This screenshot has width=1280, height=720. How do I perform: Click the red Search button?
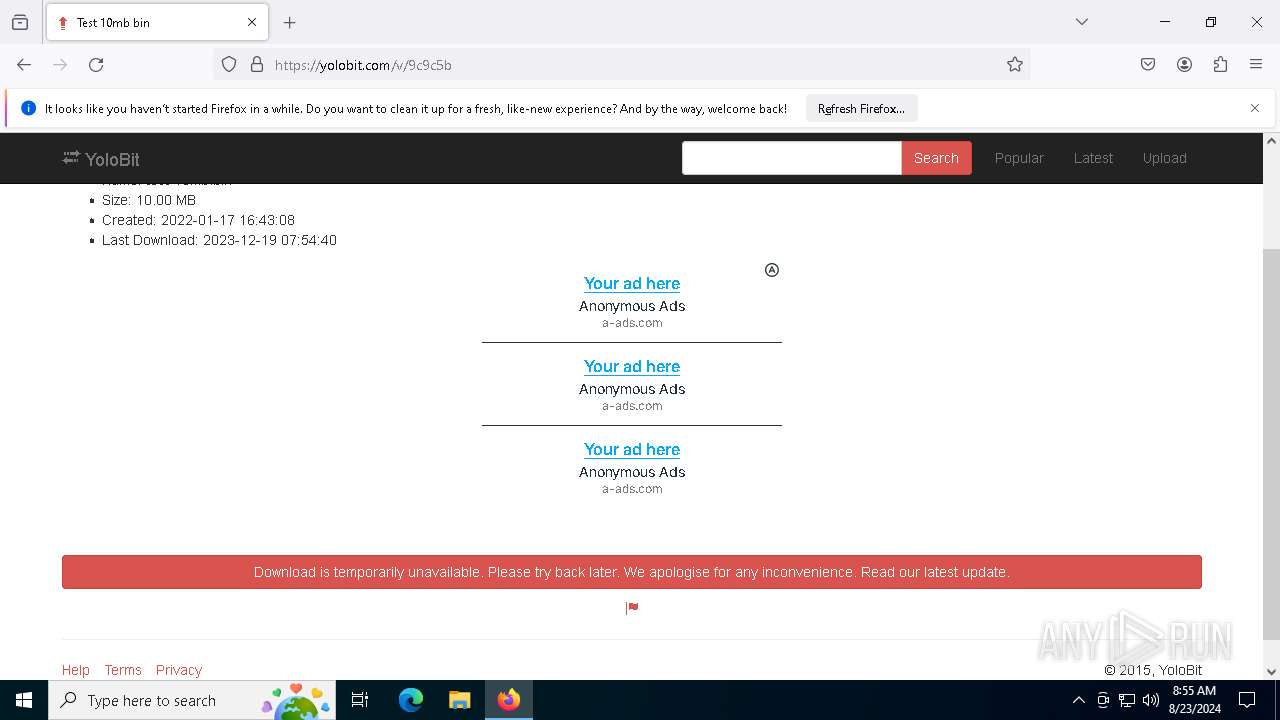tap(936, 158)
